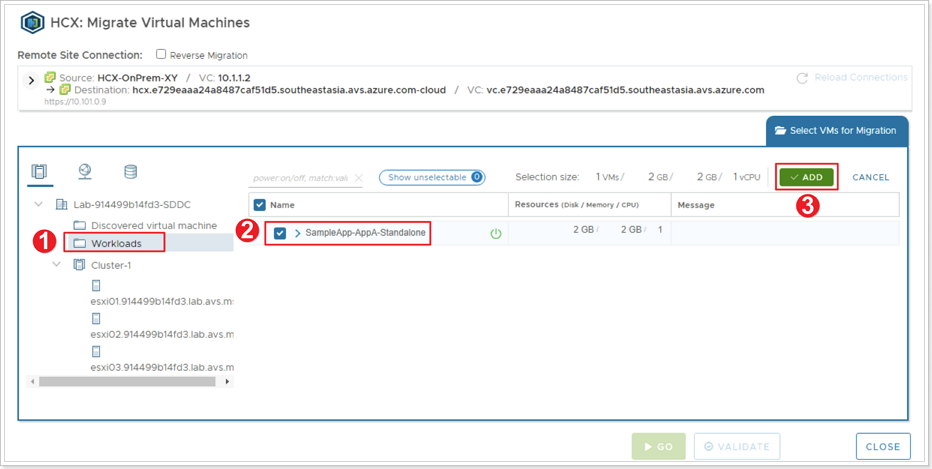
Task: Click the green power status icon
Action: coord(496,234)
